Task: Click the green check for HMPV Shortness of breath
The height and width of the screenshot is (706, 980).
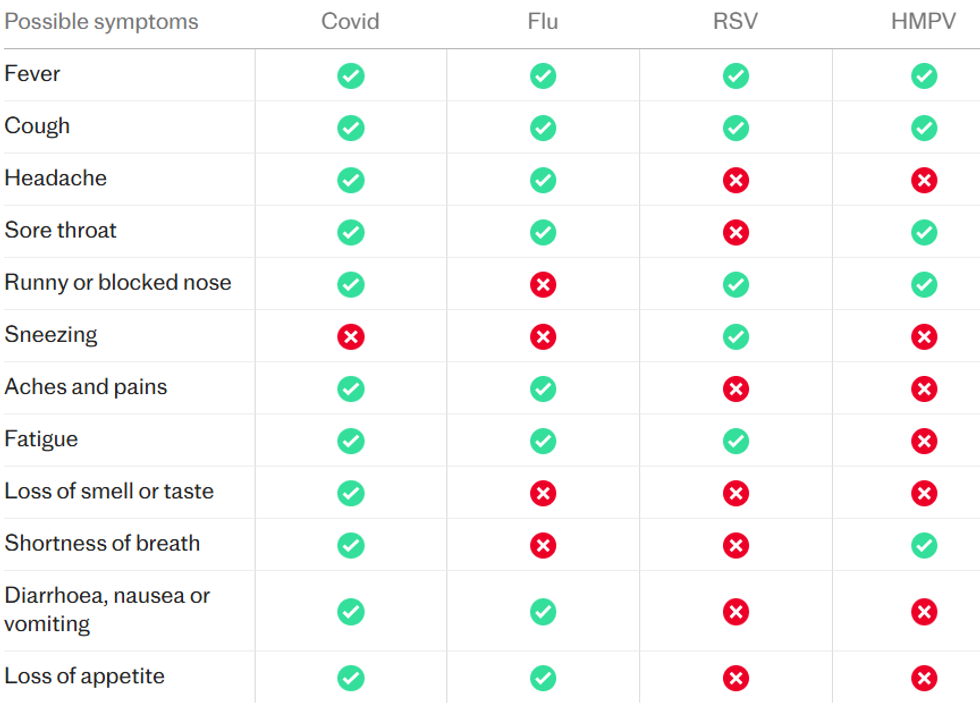Action: tap(924, 545)
